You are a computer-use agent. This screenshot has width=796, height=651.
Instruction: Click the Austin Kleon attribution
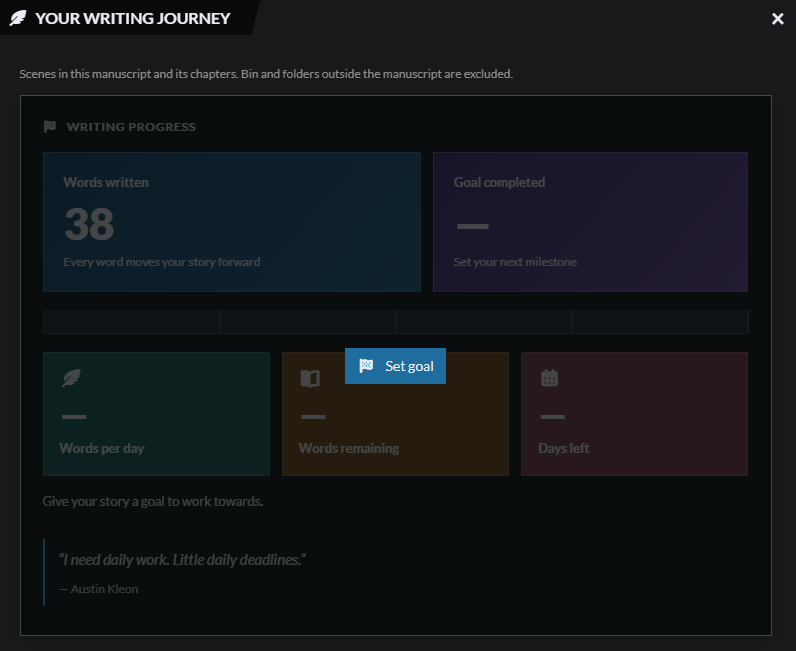coord(98,589)
